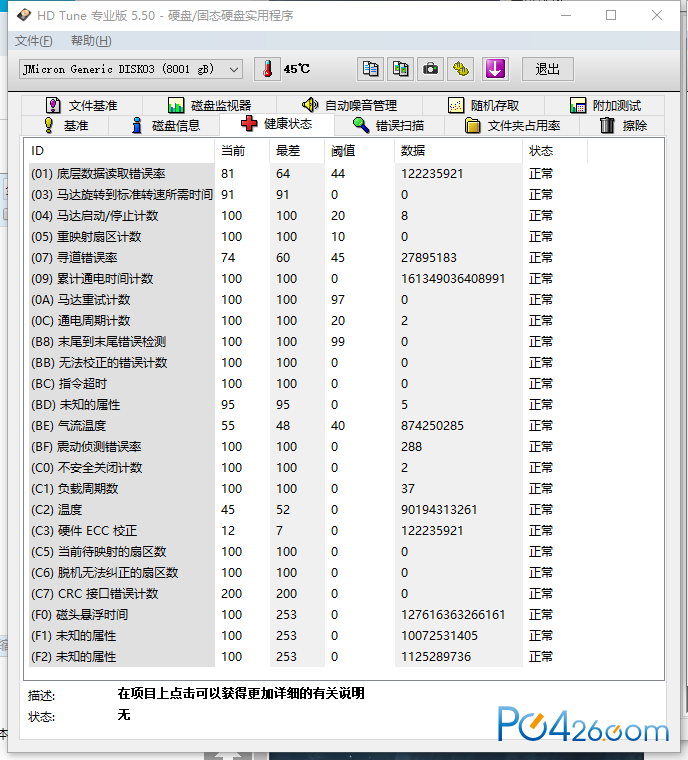Select row (BC) 指令超时
This screenshot has width=688, height=760.
(x=307, y=383)
